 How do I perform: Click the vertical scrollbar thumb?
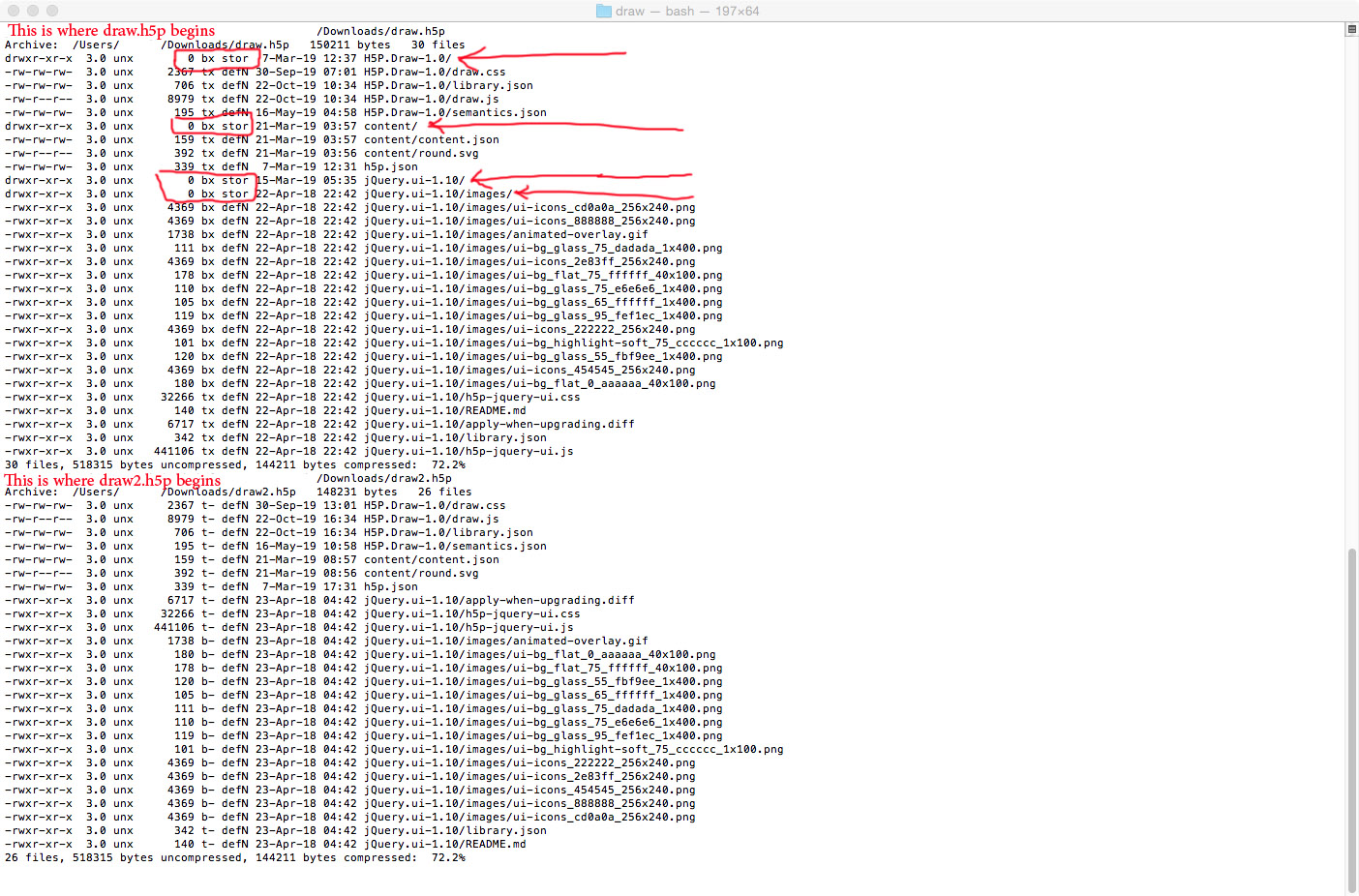pos(1351,720)
